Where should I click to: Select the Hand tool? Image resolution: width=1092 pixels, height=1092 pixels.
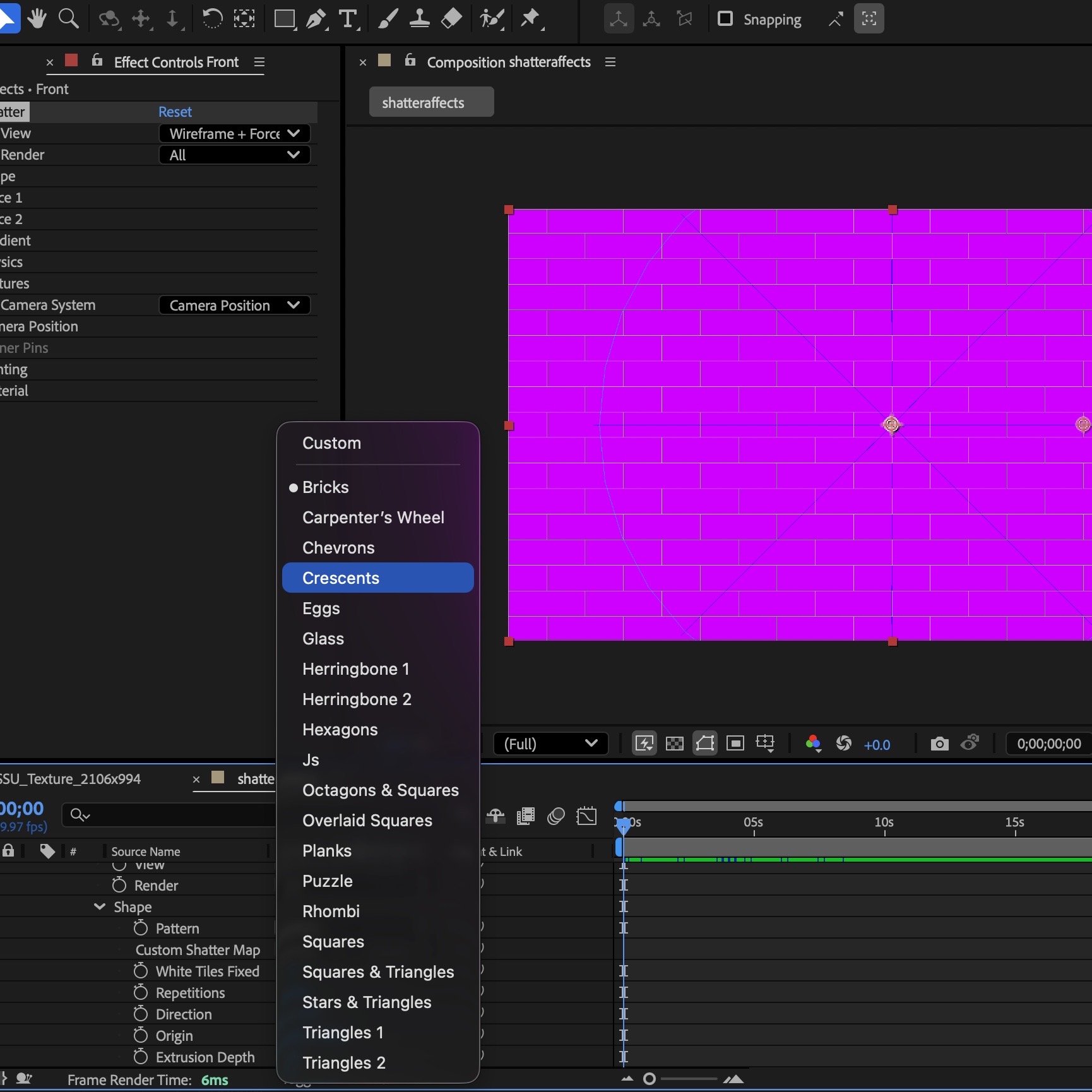click(x=37, y=19)
